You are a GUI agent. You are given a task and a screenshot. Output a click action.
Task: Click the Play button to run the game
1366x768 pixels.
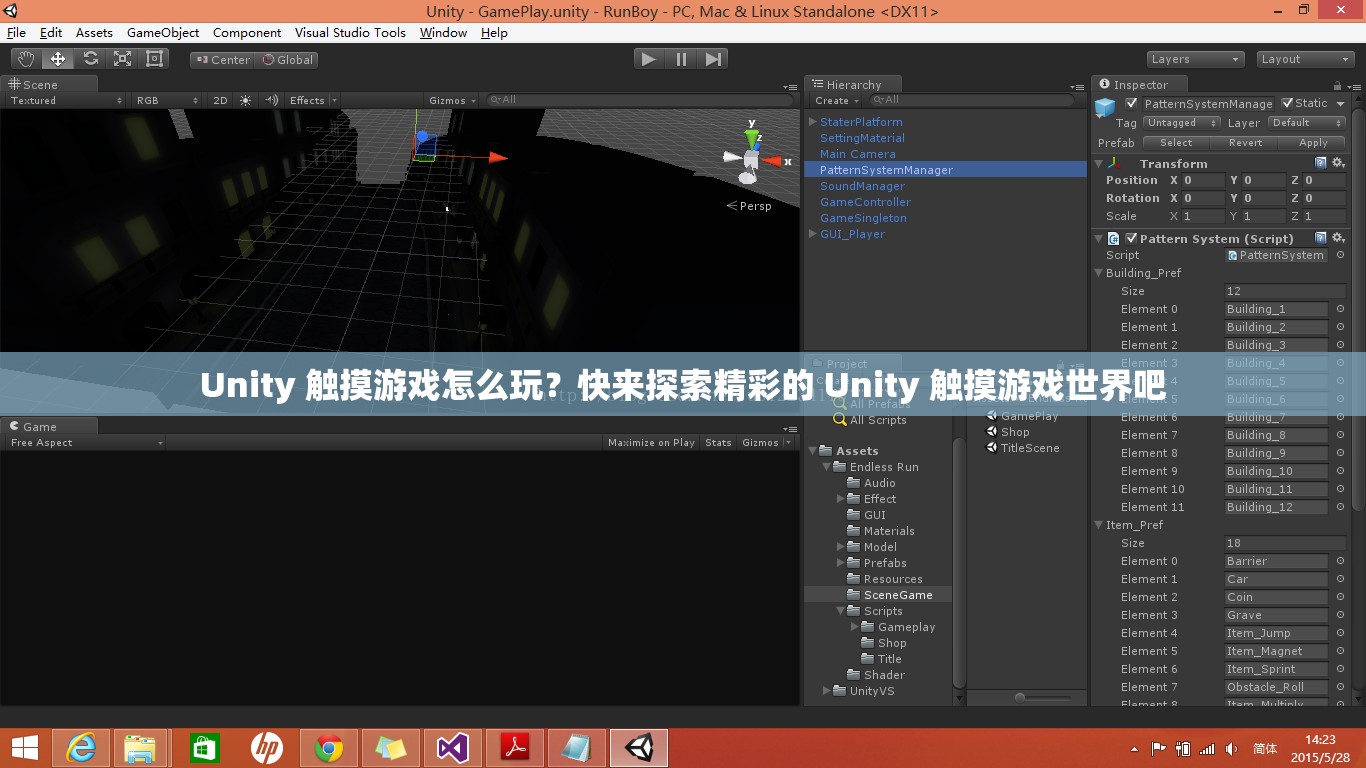pos(649,59)
